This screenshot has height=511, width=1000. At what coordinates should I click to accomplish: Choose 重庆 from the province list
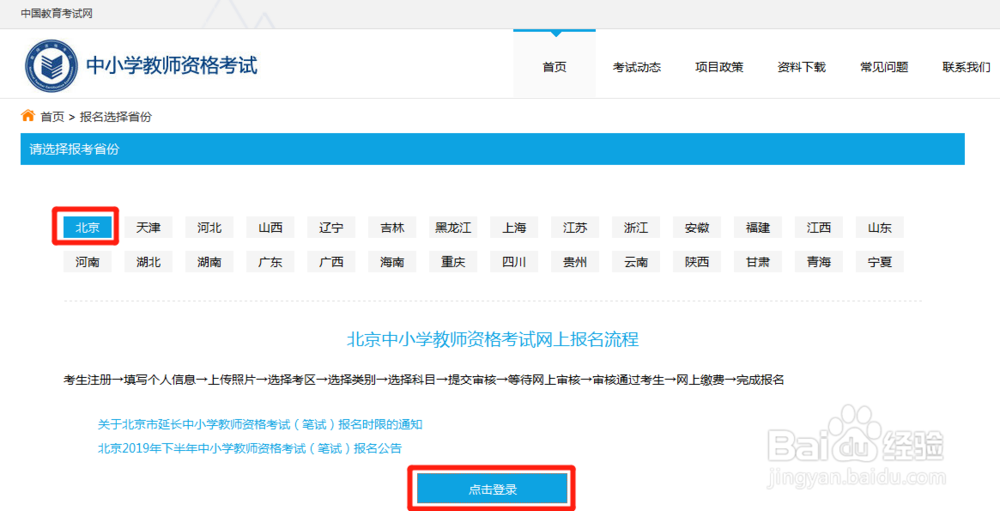point(453,262)
